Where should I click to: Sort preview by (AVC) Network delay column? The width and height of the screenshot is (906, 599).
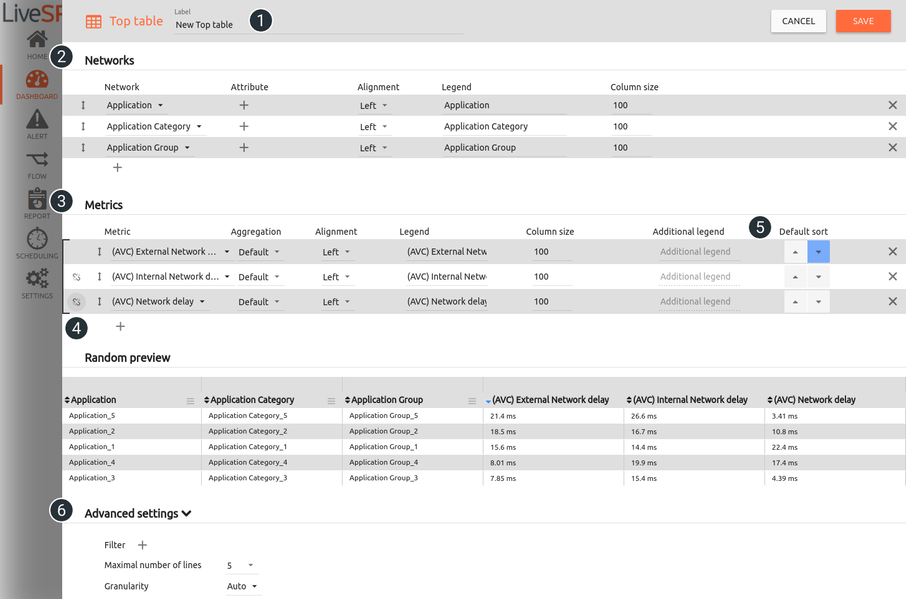(811, 400)
